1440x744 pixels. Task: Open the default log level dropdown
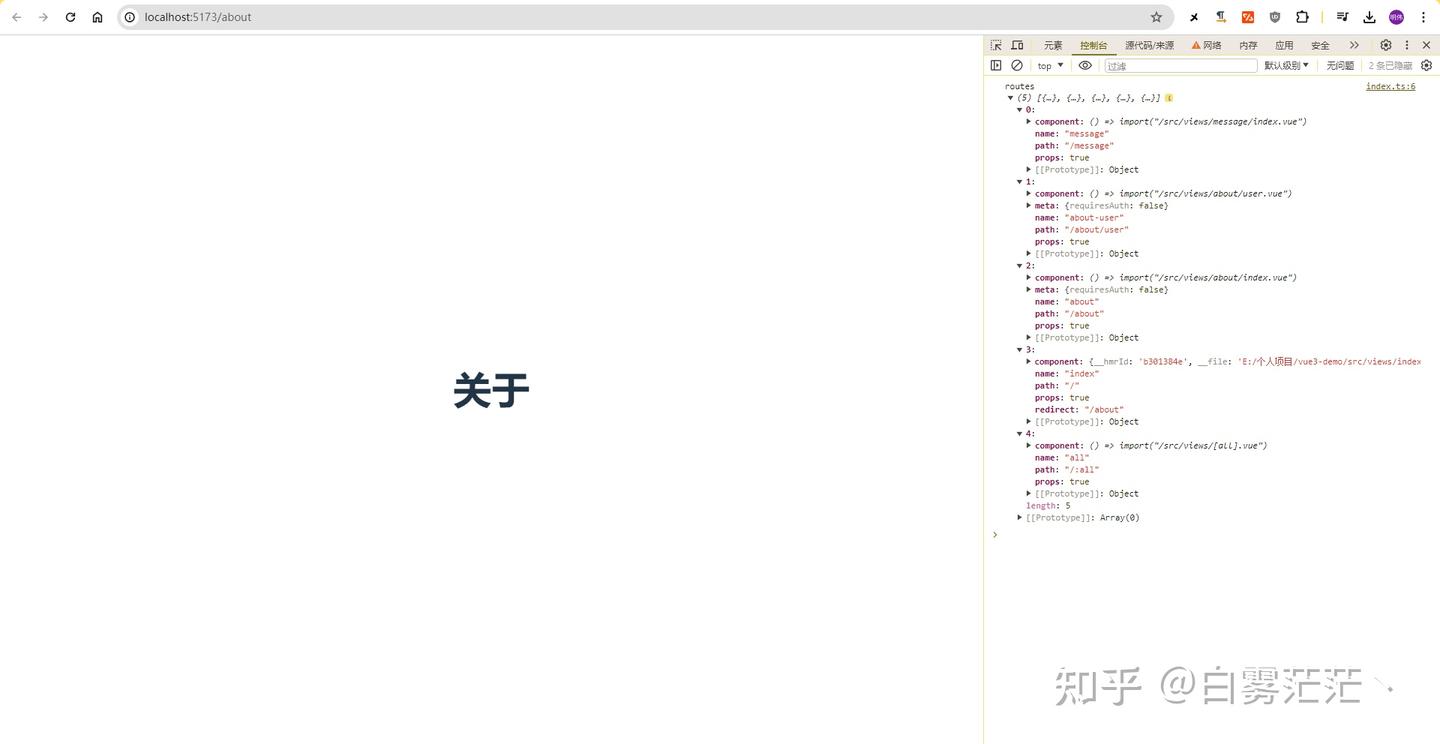(1286, 65)
